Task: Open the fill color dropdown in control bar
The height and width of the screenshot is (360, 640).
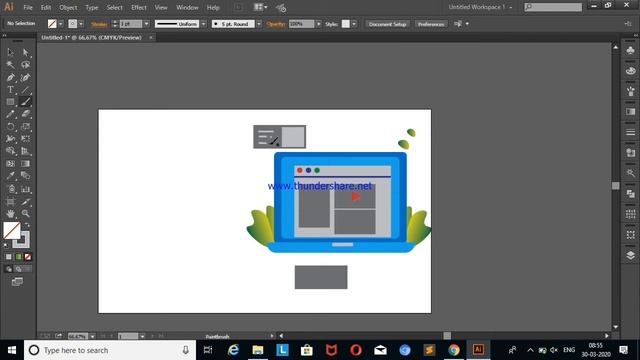Action: tap(61, 24)
